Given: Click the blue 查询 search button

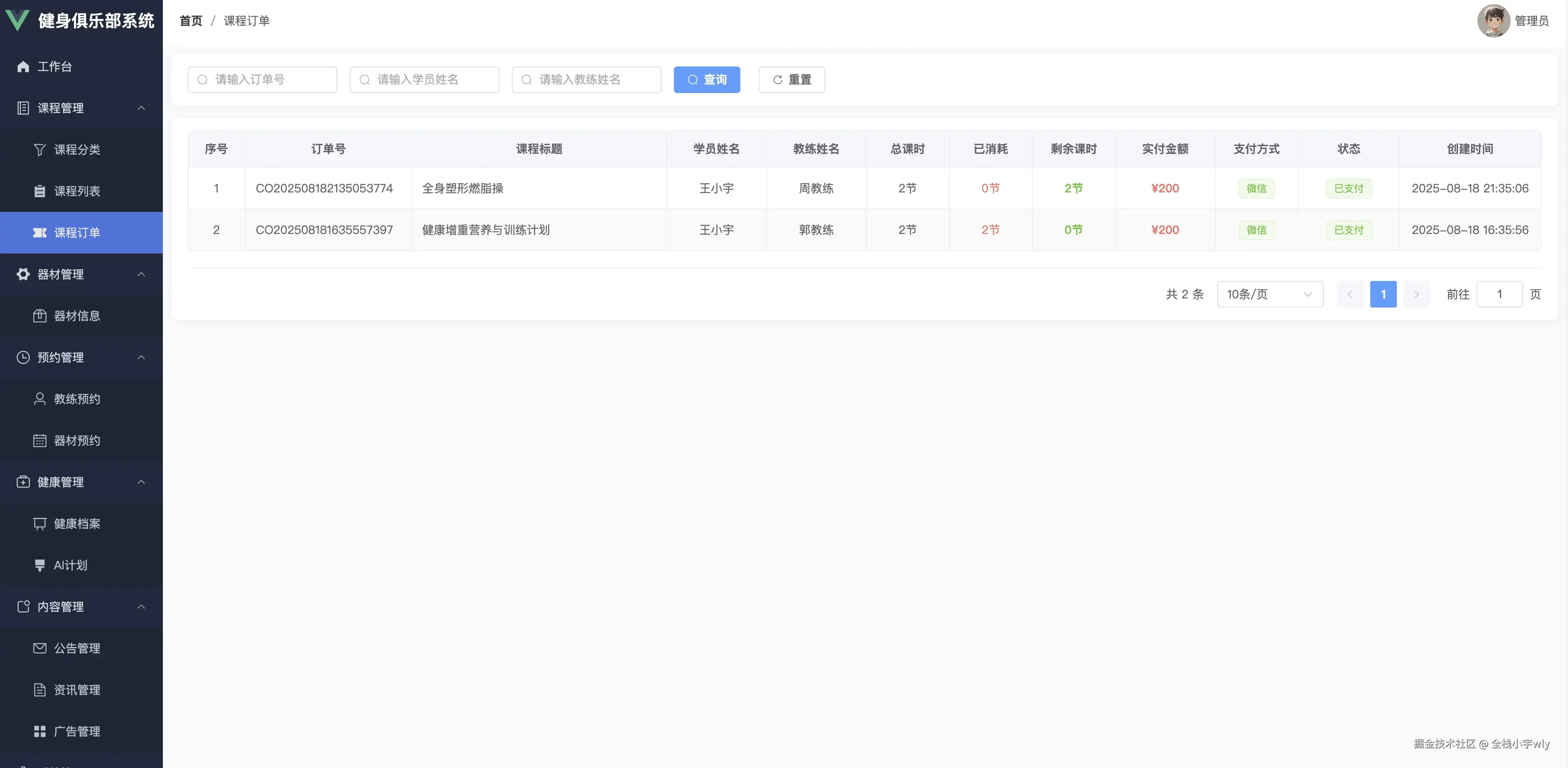Looking at the screenshot, I should tap(707, 80).
